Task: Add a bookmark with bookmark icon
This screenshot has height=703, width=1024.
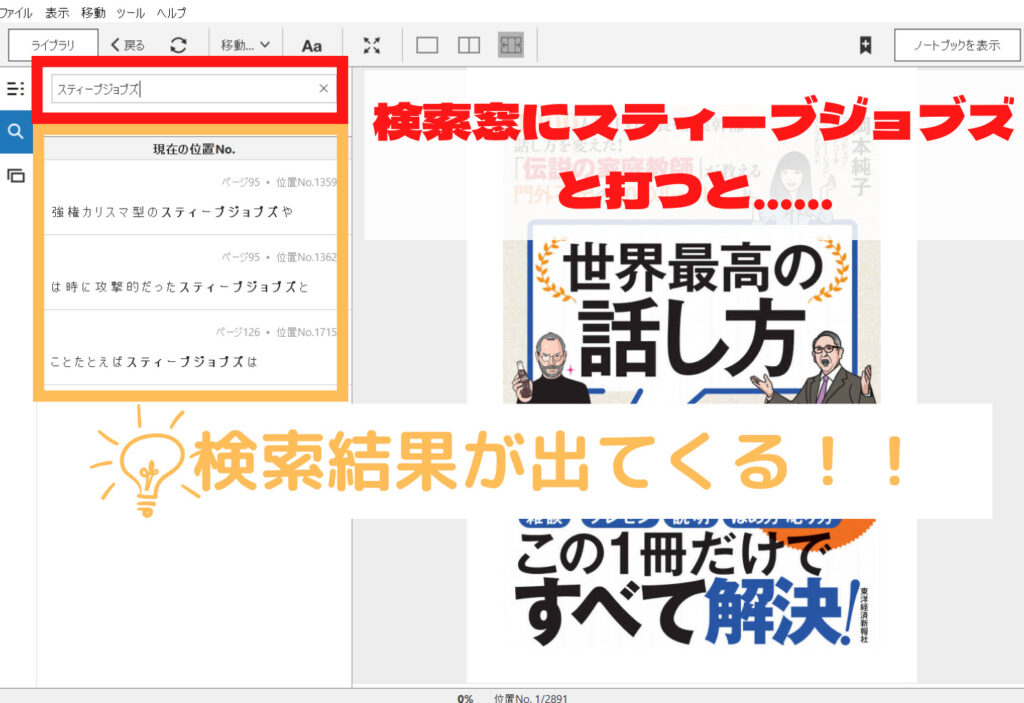Action: [865, 45]
